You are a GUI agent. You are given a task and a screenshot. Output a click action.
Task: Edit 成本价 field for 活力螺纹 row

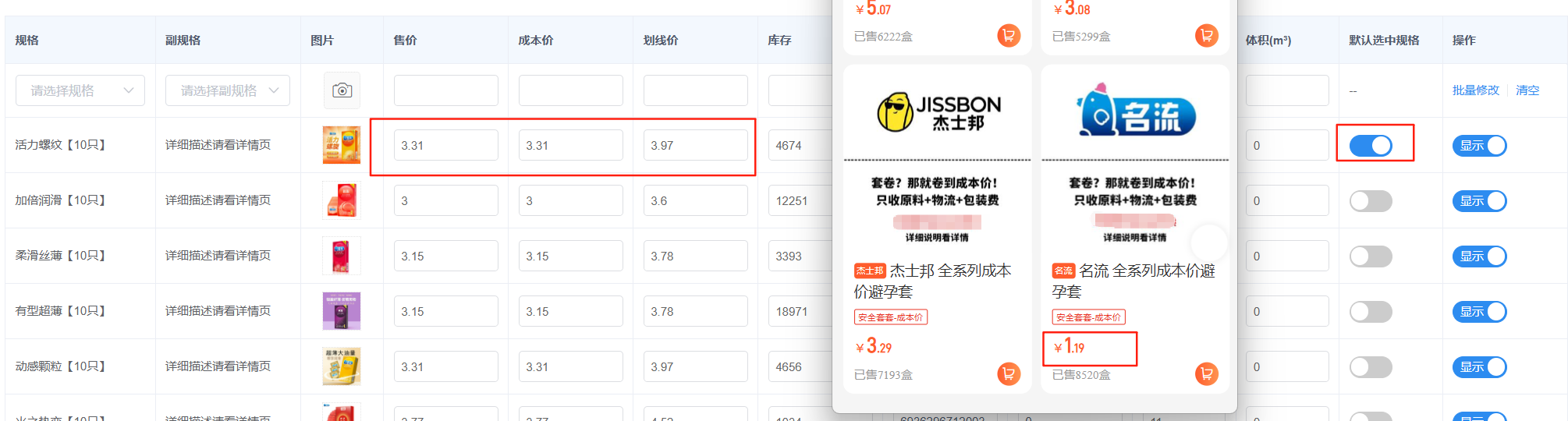[x=571, y=146]
